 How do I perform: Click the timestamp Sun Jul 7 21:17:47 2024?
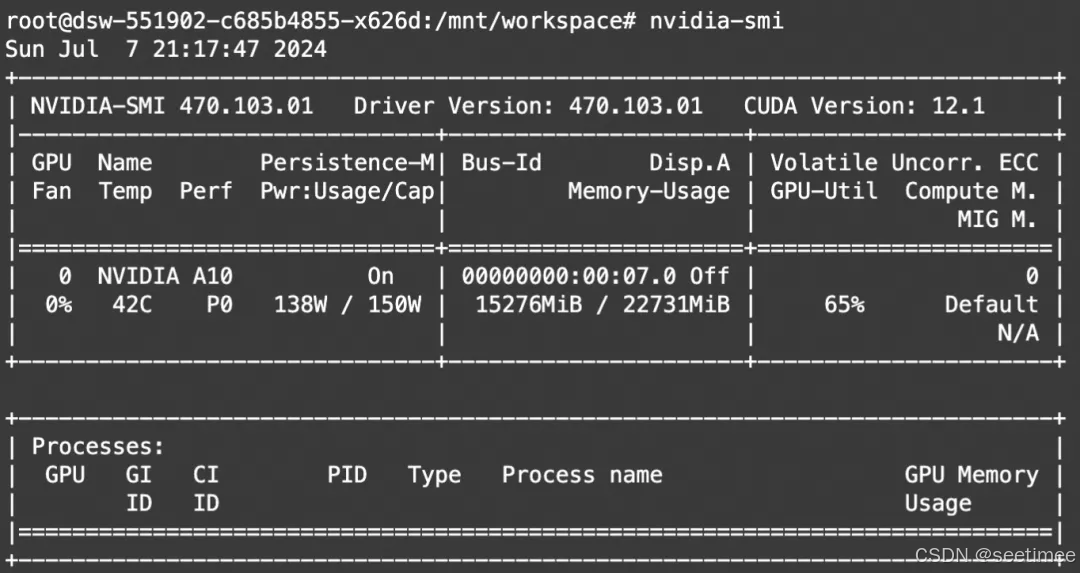pos(166,48)
